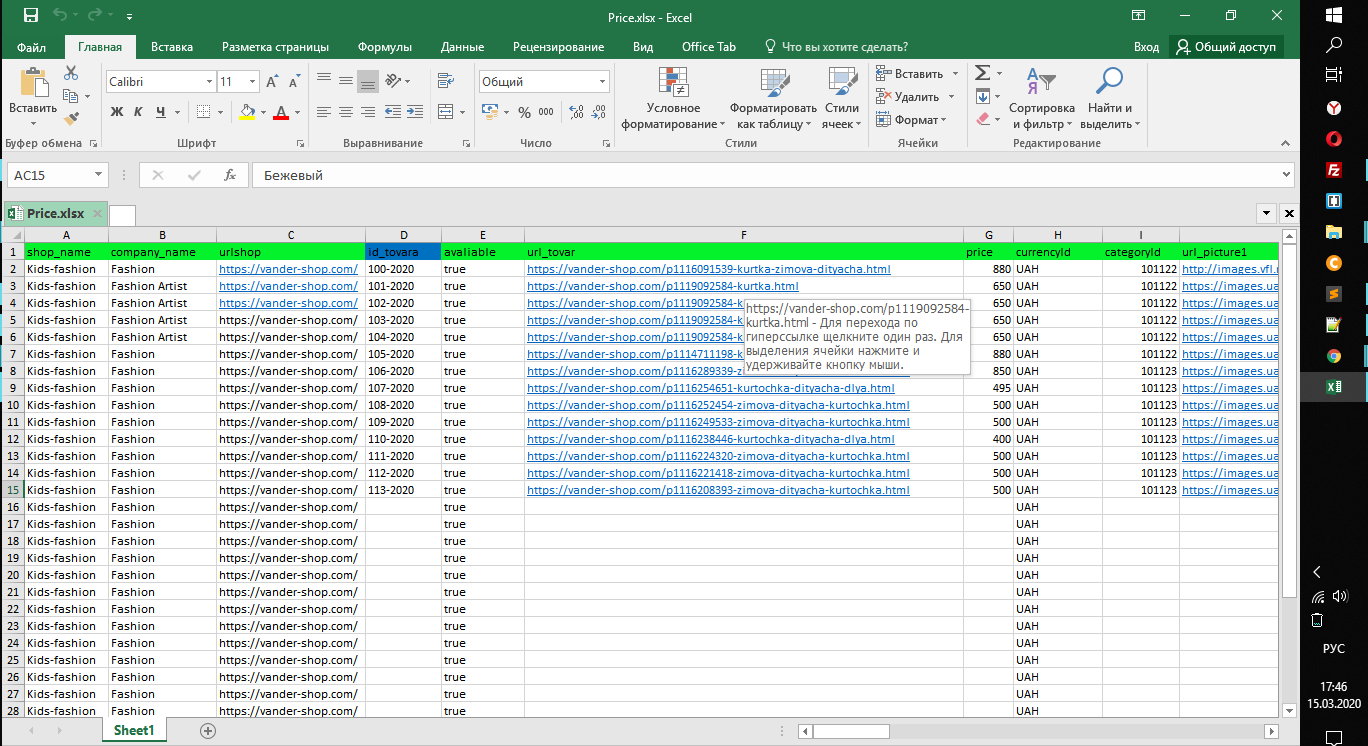
Task: Click the borders icon
Action: (203, 112)
